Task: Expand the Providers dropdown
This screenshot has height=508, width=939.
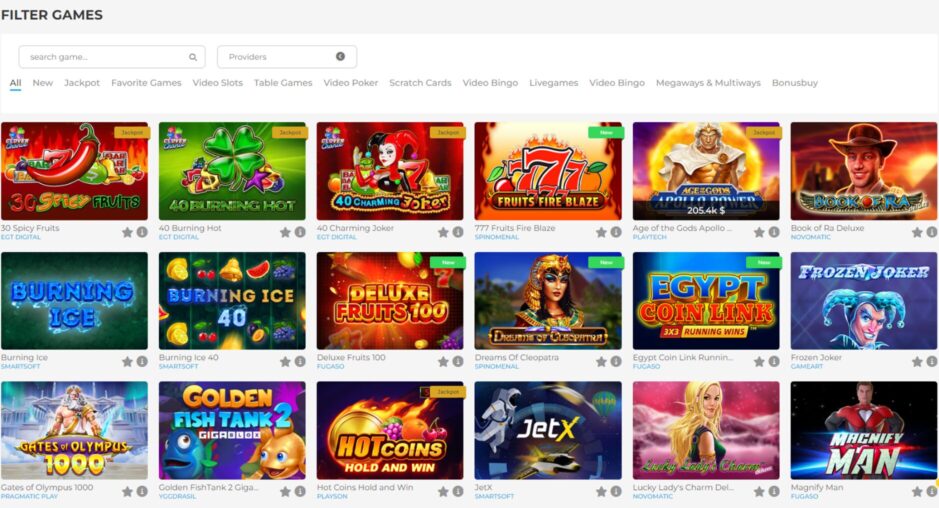Action: 286,57
